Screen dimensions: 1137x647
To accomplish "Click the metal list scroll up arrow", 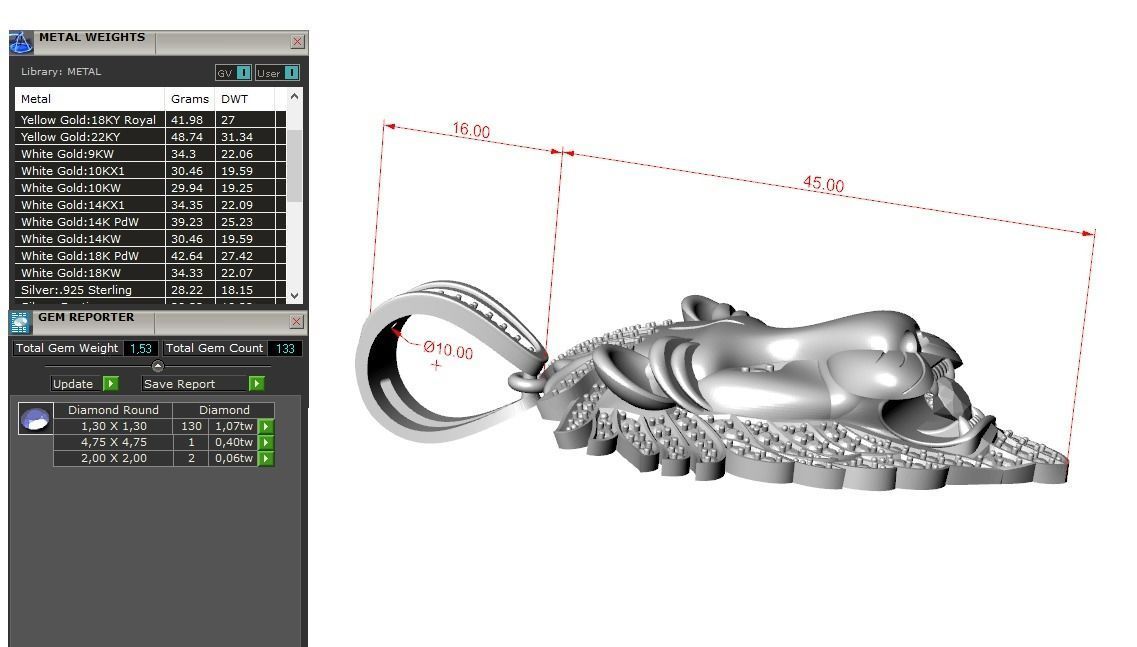I will click(x=294, y=96).
